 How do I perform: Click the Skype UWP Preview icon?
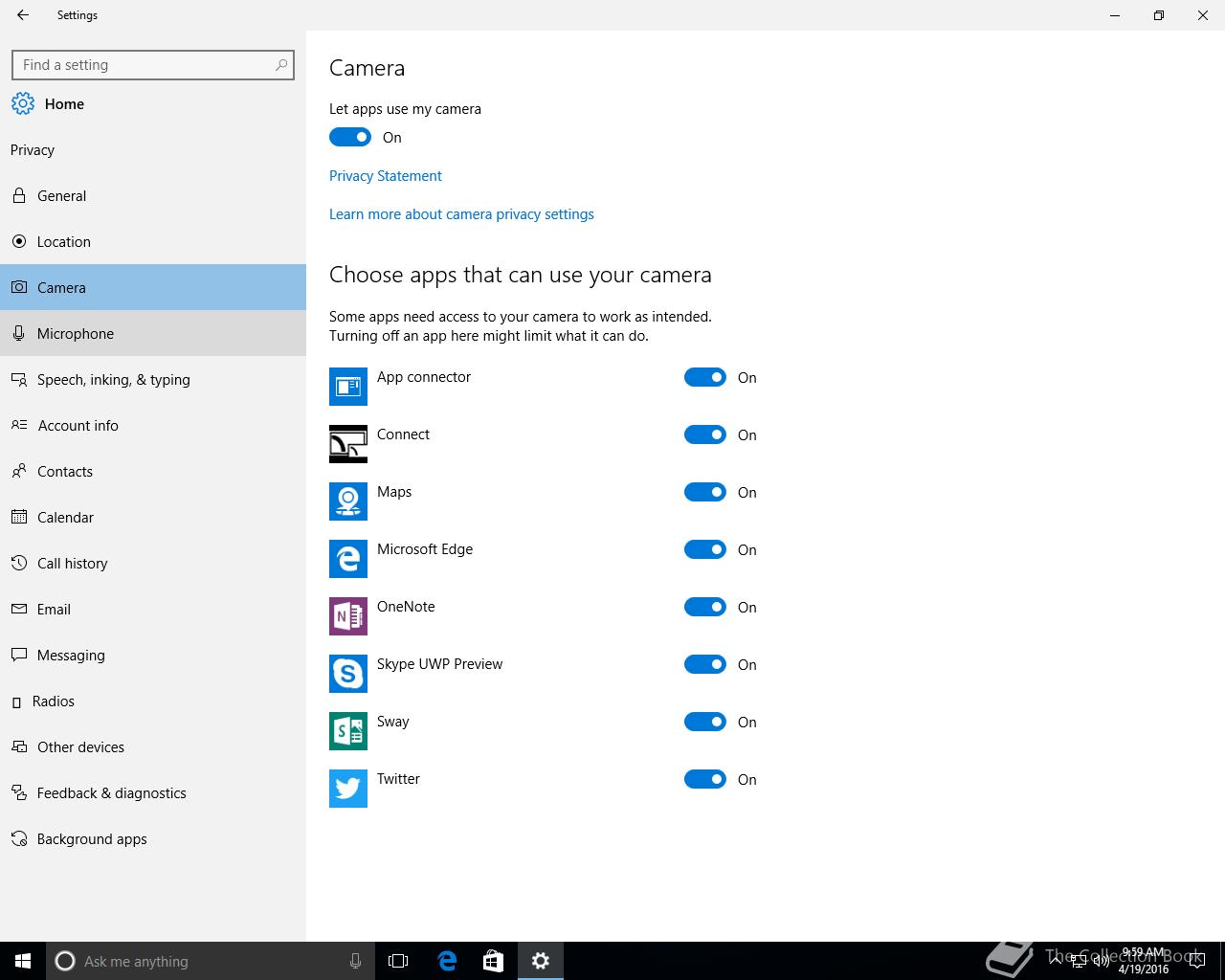348,674
